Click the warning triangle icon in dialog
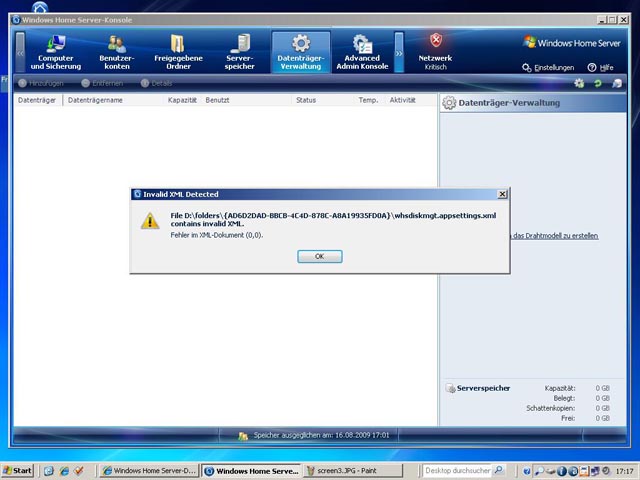 (x=150, y=221)
